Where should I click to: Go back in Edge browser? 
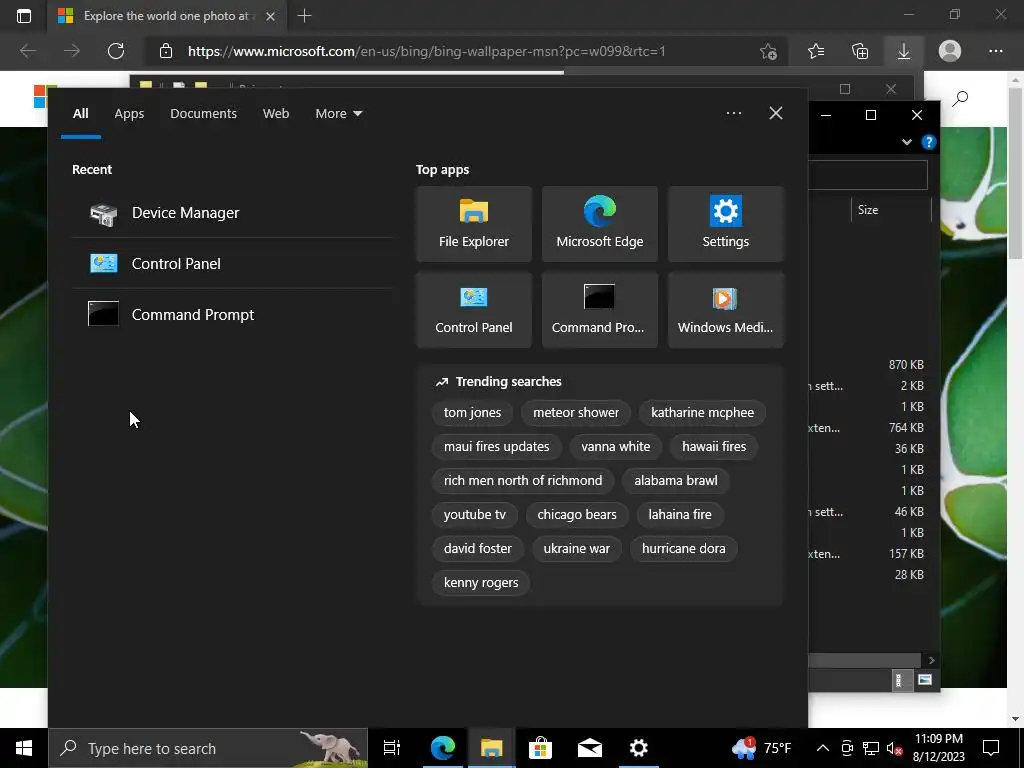coord(28,51)
